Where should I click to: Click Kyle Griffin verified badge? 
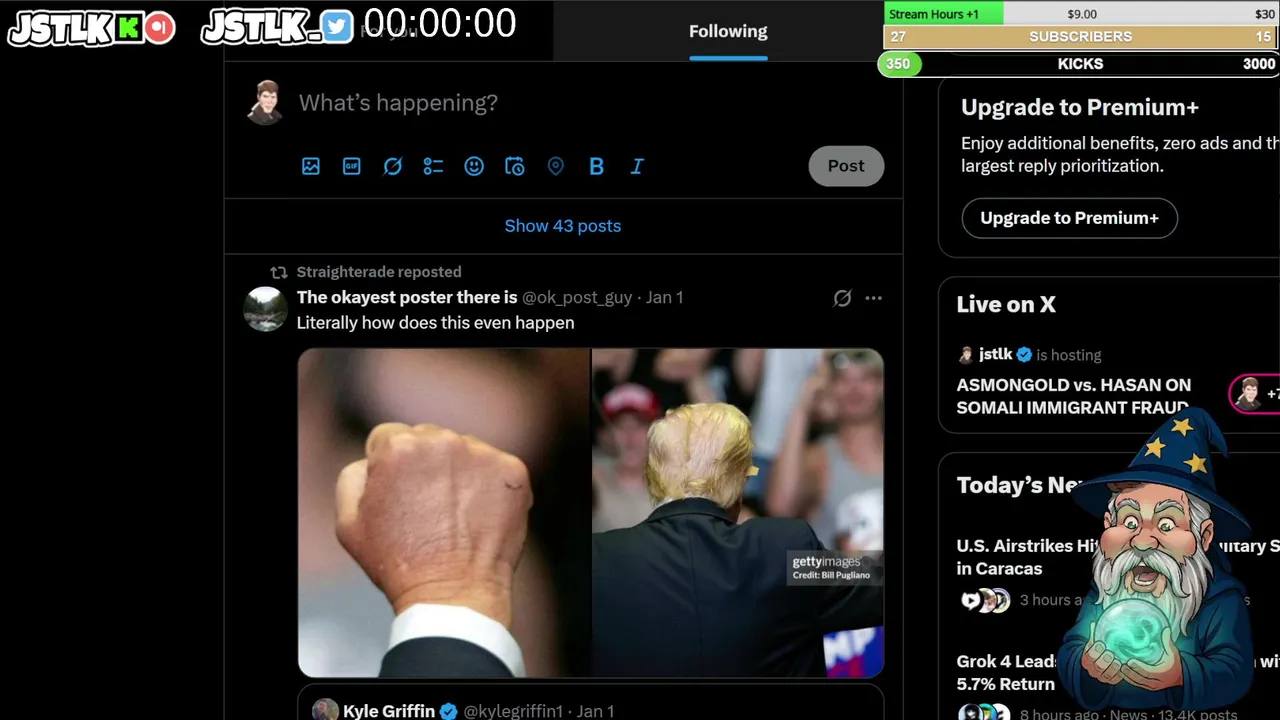point(448,711)
